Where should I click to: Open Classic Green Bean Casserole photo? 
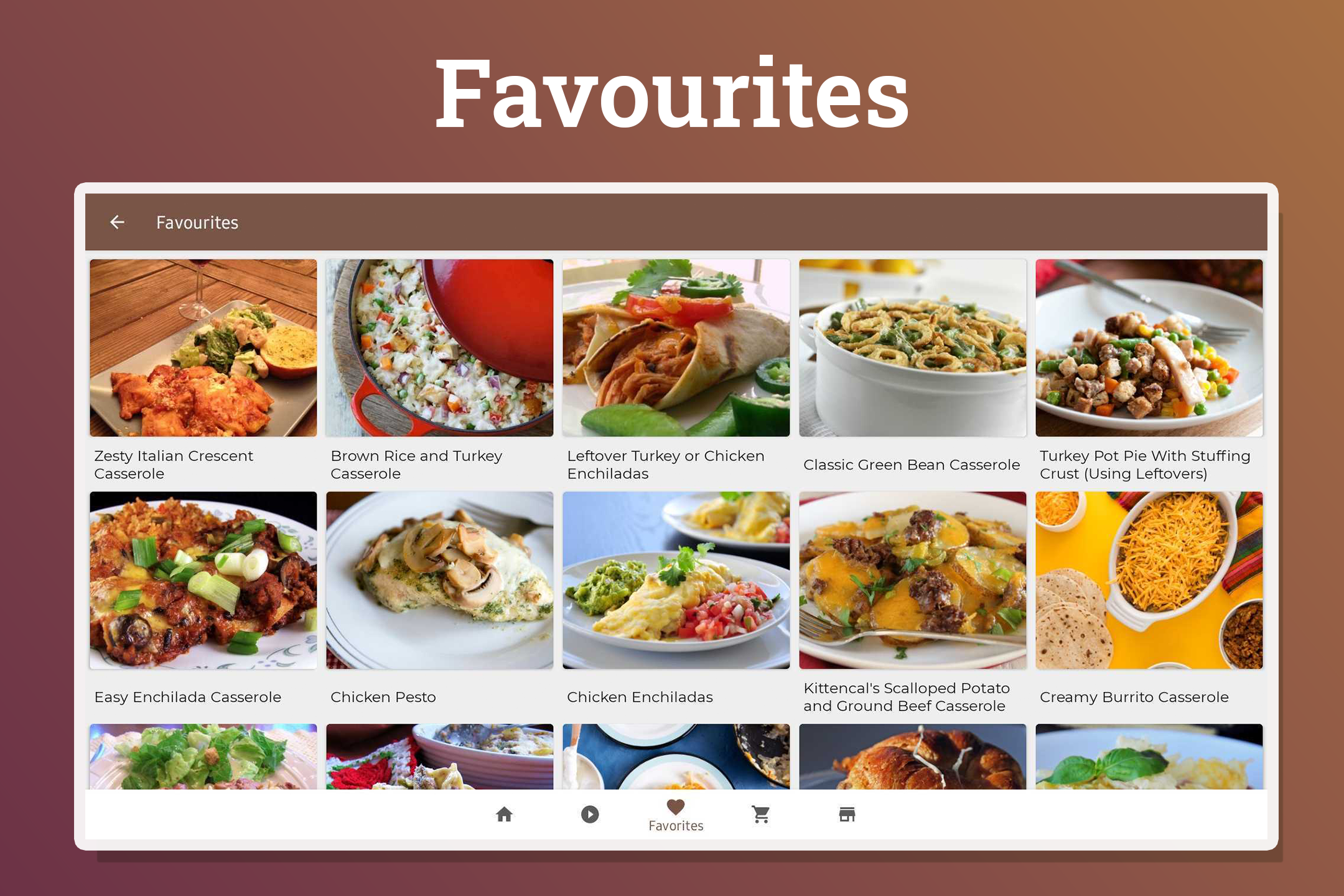[x=913, y=348]
